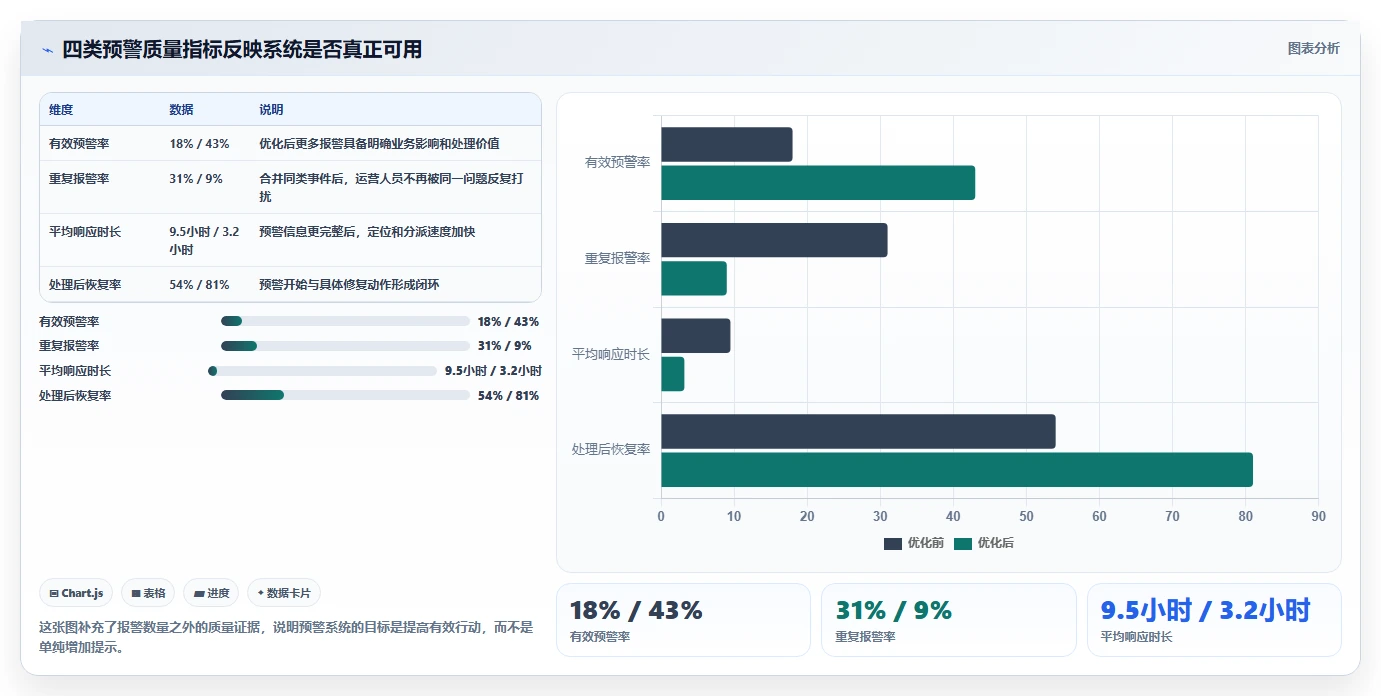The image size is (1381, 696).
Task: Click the 有效预警率 y-axis label in chart
Action: click(617, 163)
